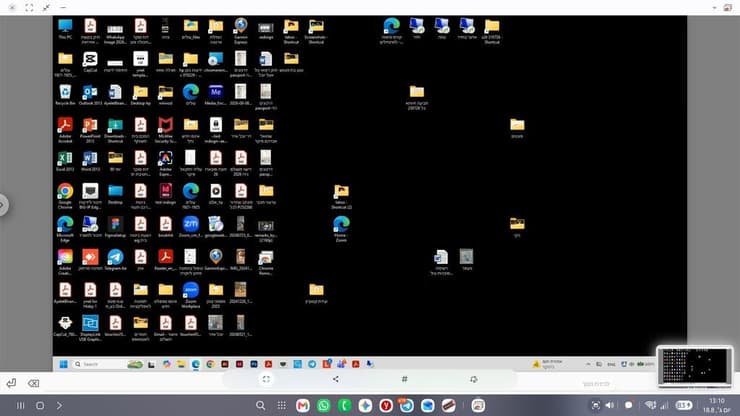Open the Downloads - Shortcut folder
Viewport: 740px width, 416px height.
coord(115,130)
